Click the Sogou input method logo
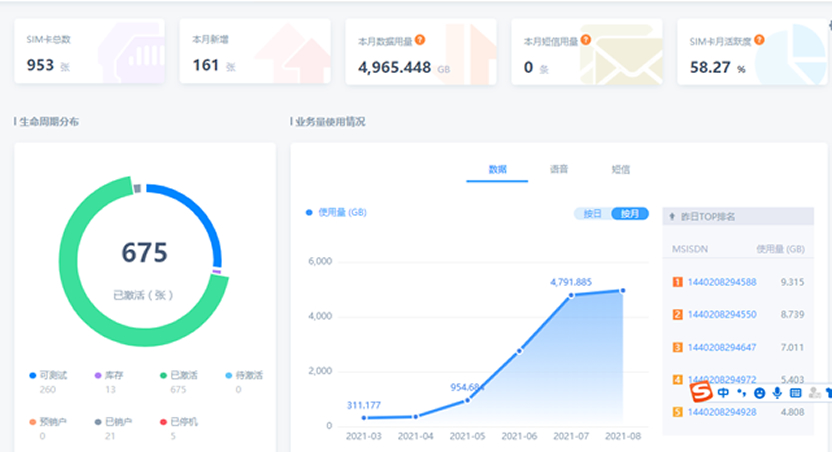The width and height of the screenshot is (832, 452). point(702,392)
